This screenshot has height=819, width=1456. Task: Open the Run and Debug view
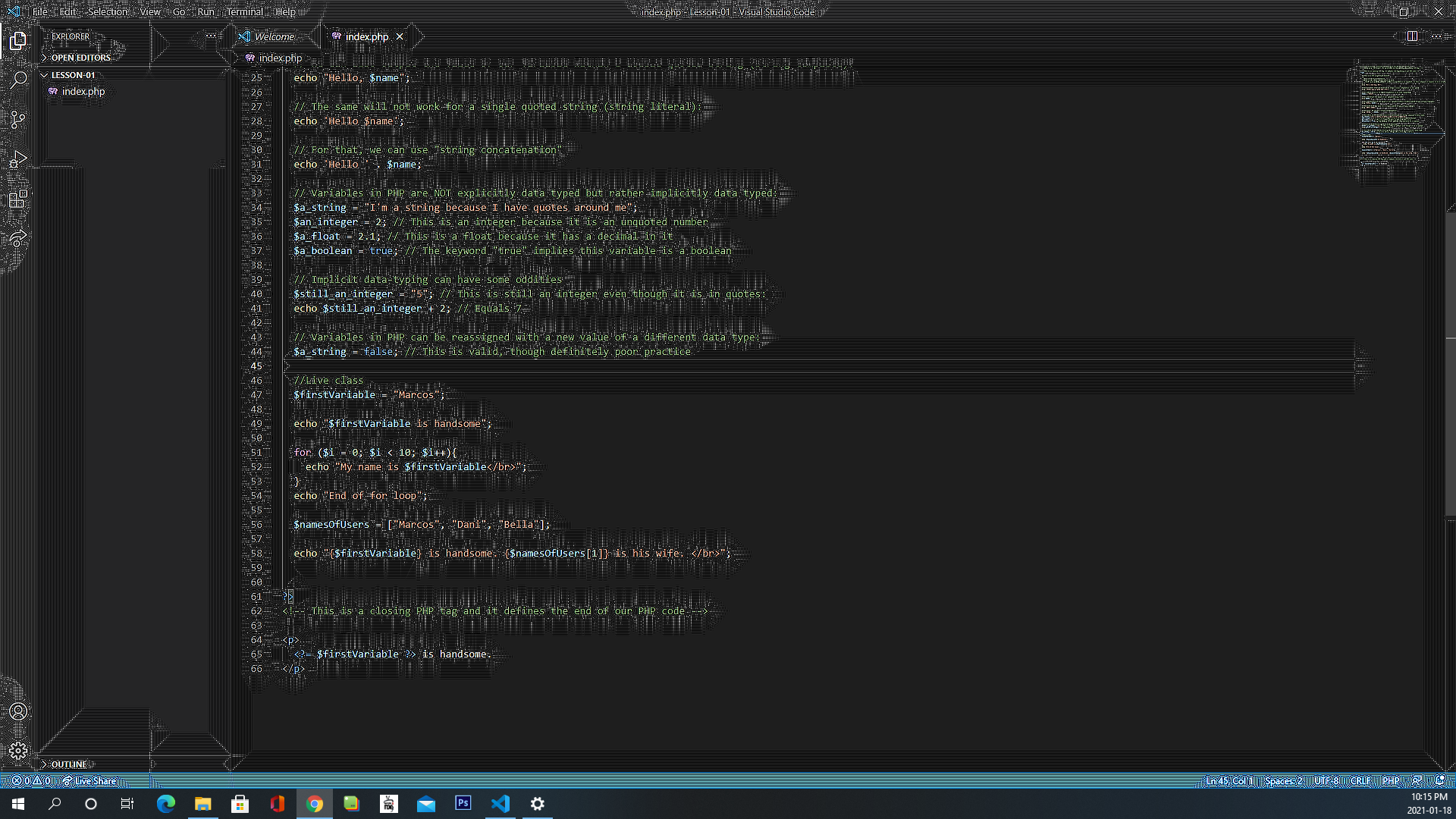[18, 159]
